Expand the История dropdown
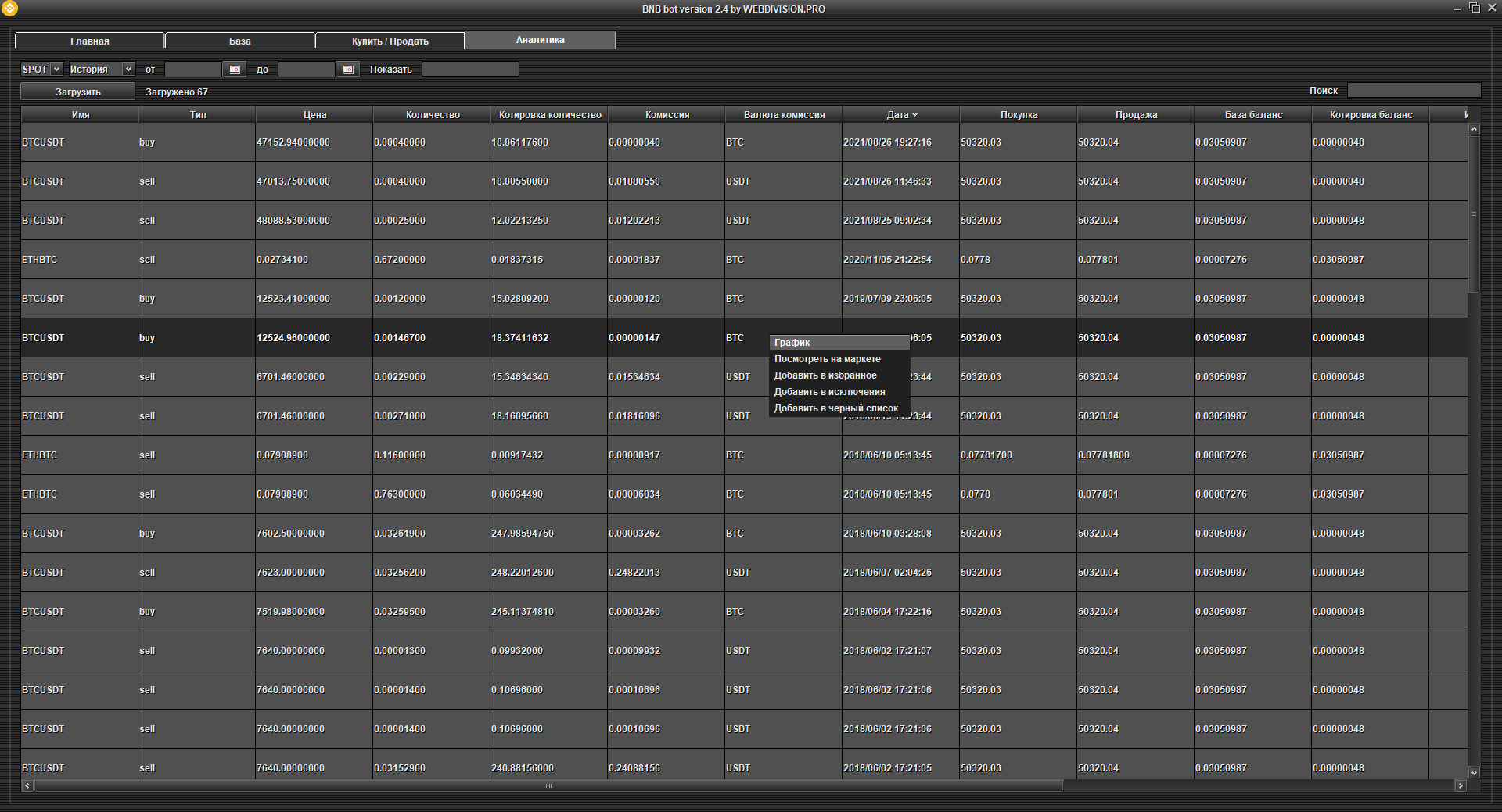 coord(128,70)
